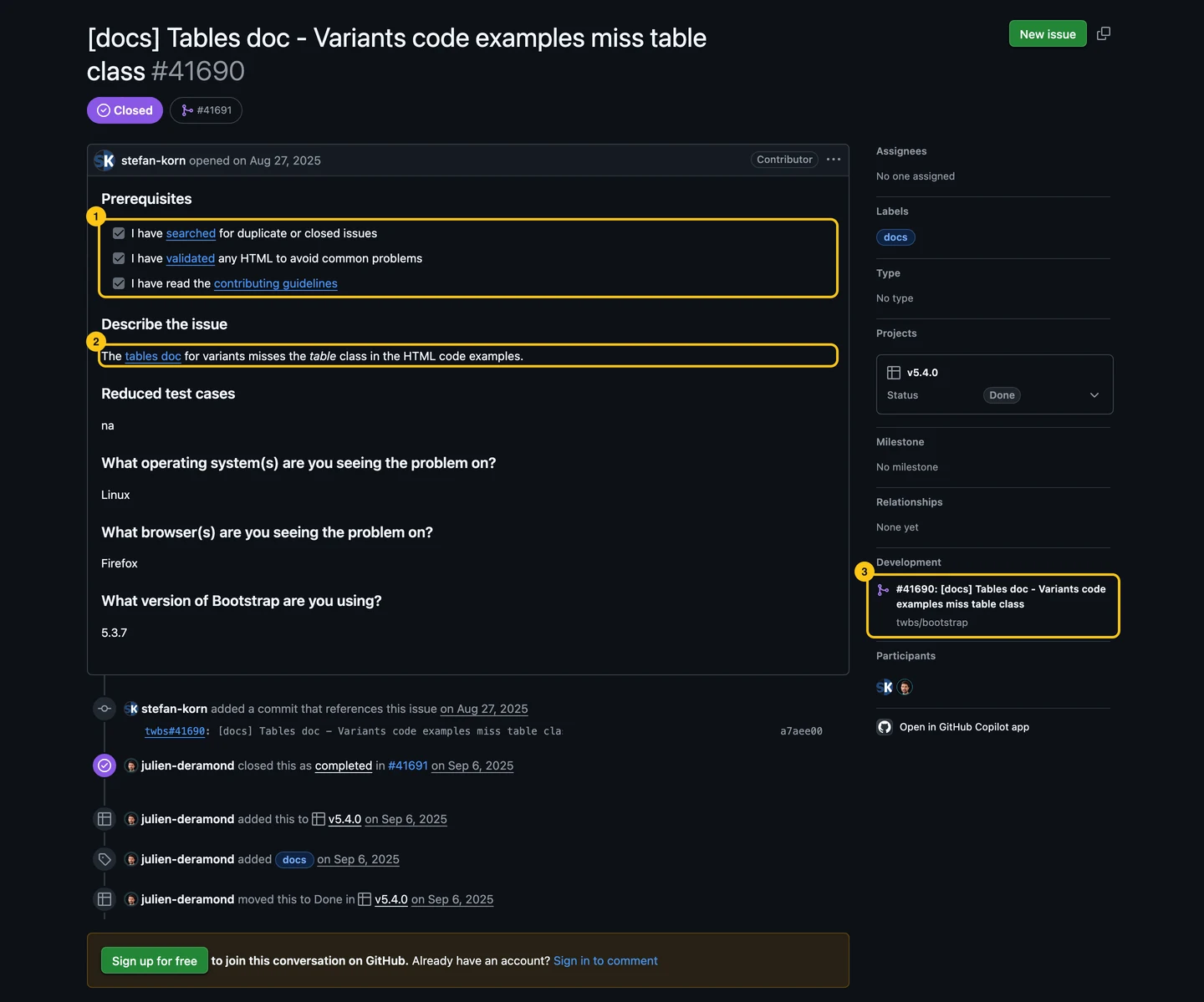The width and height of the screenshot is (1204, 1002).
Task: Copy issue link icon beside New issue
Action: 1104,33
